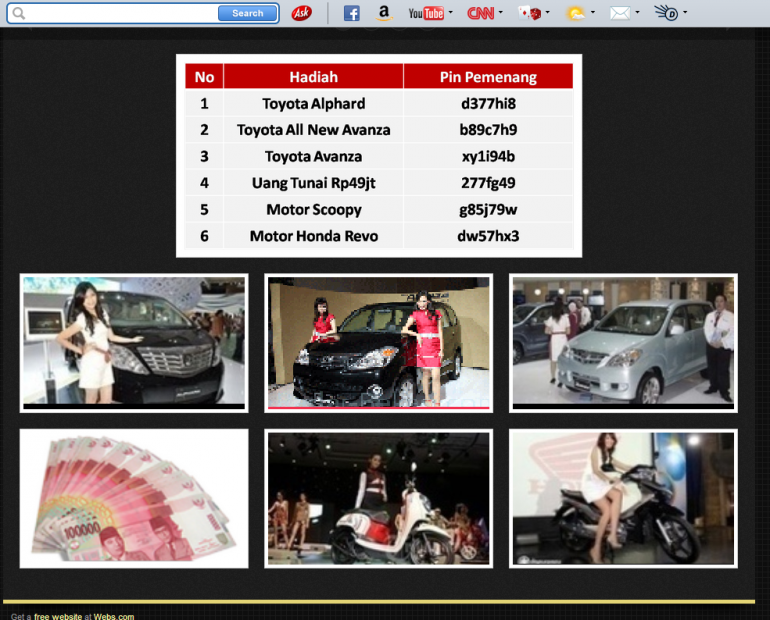Image resolution: width=770 pixels, height=620 pixels.
Task: Expand the mail dropdown arrow
Action: pyautogui.click(x=637, y=12)
